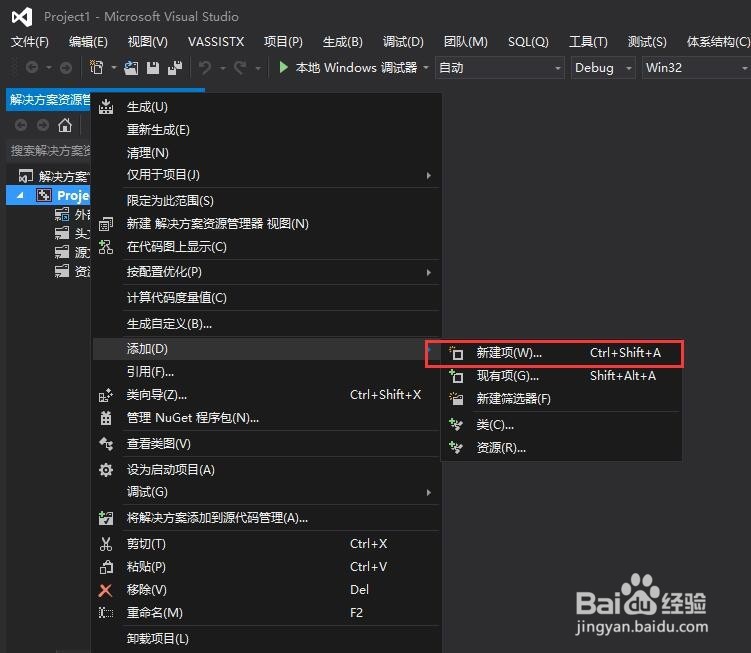This screenshot has width=751, height=653.
Task: Open the New Project dropdown arrow
Action: (114, 68)
